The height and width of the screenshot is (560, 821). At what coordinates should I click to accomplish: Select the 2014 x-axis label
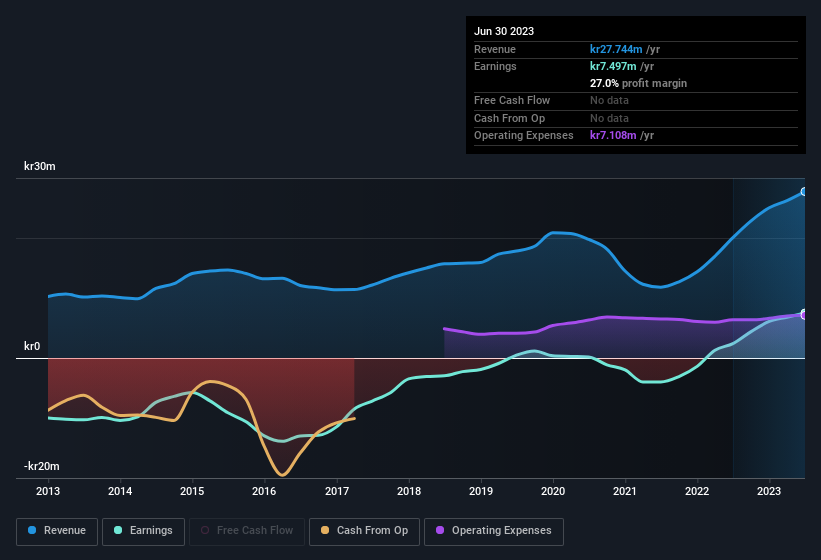click(x=120, y=491)
